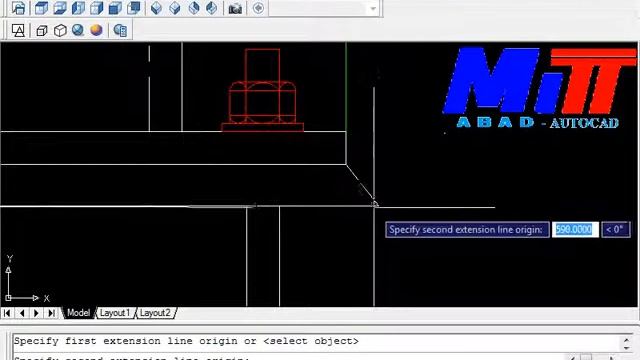Click the 590.0000 distance input field
The height and width of the screenshot is (360, 640).
click(x=575, y=229)
